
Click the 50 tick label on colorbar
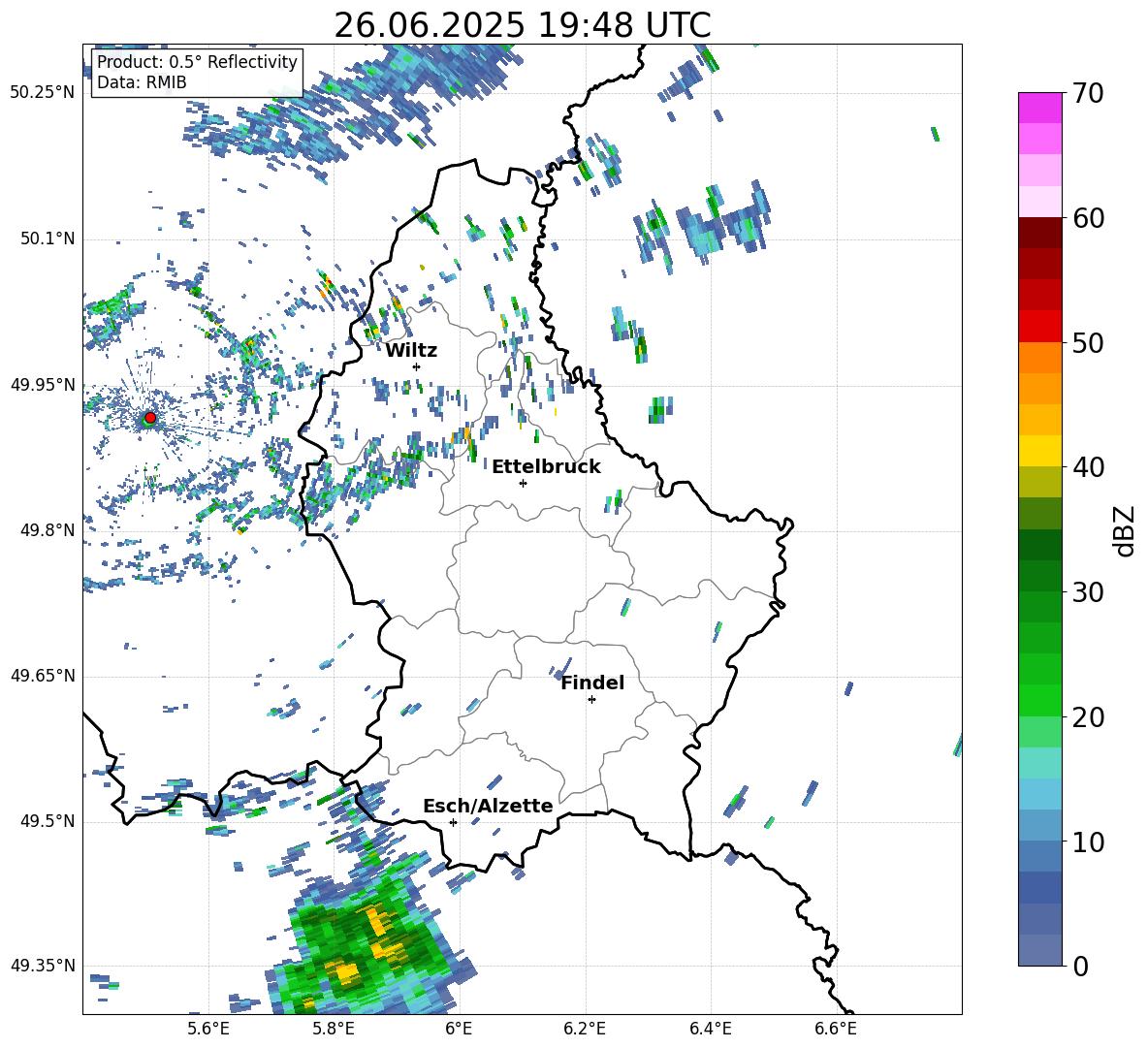coord(1087,342)
